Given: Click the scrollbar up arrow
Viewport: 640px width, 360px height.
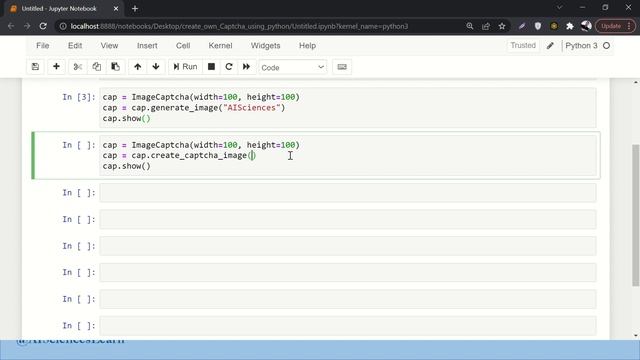Looking at the screenshot, I should tap(636, 82).
